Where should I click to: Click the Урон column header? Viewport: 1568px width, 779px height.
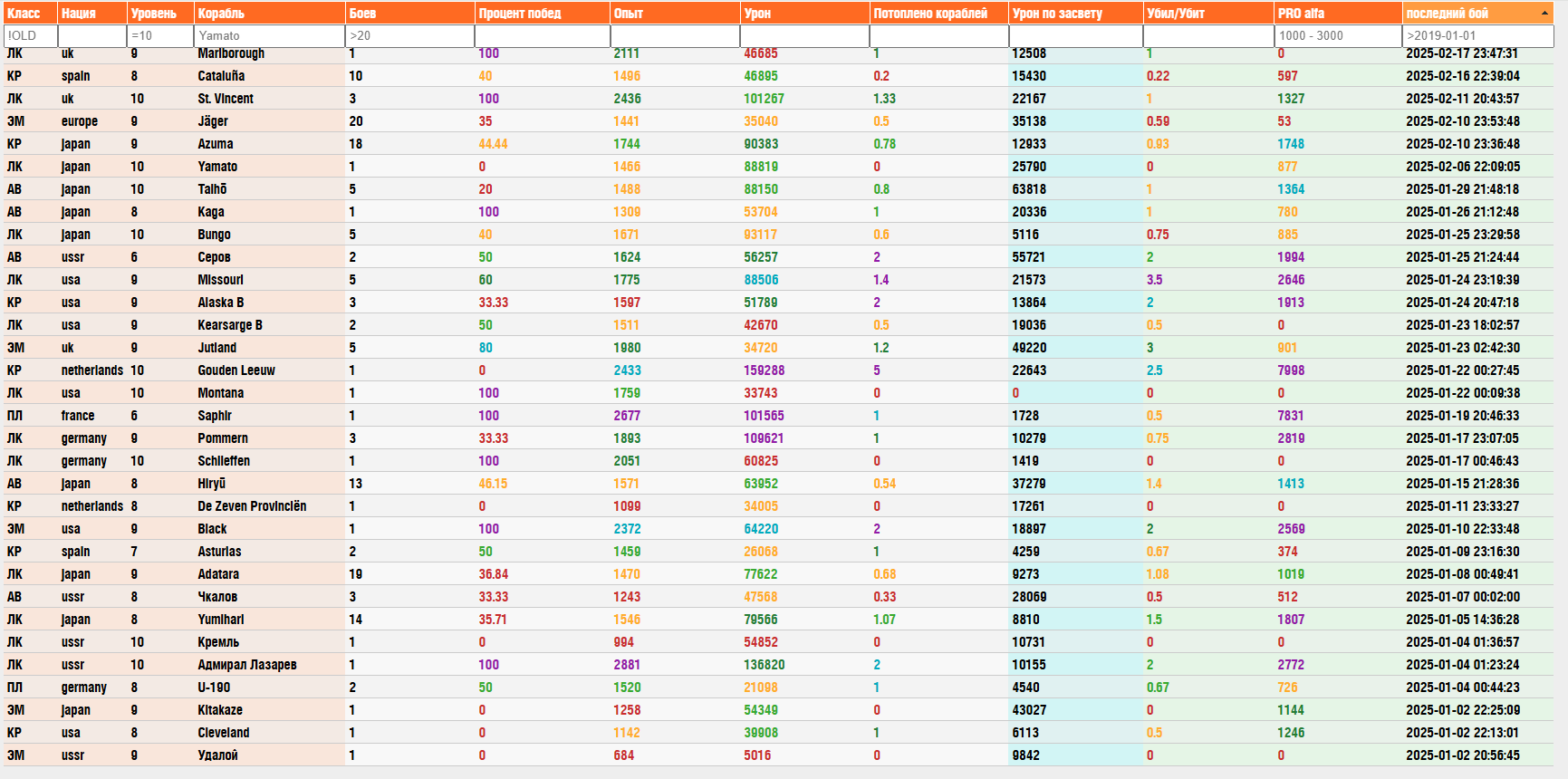point(757,14)
